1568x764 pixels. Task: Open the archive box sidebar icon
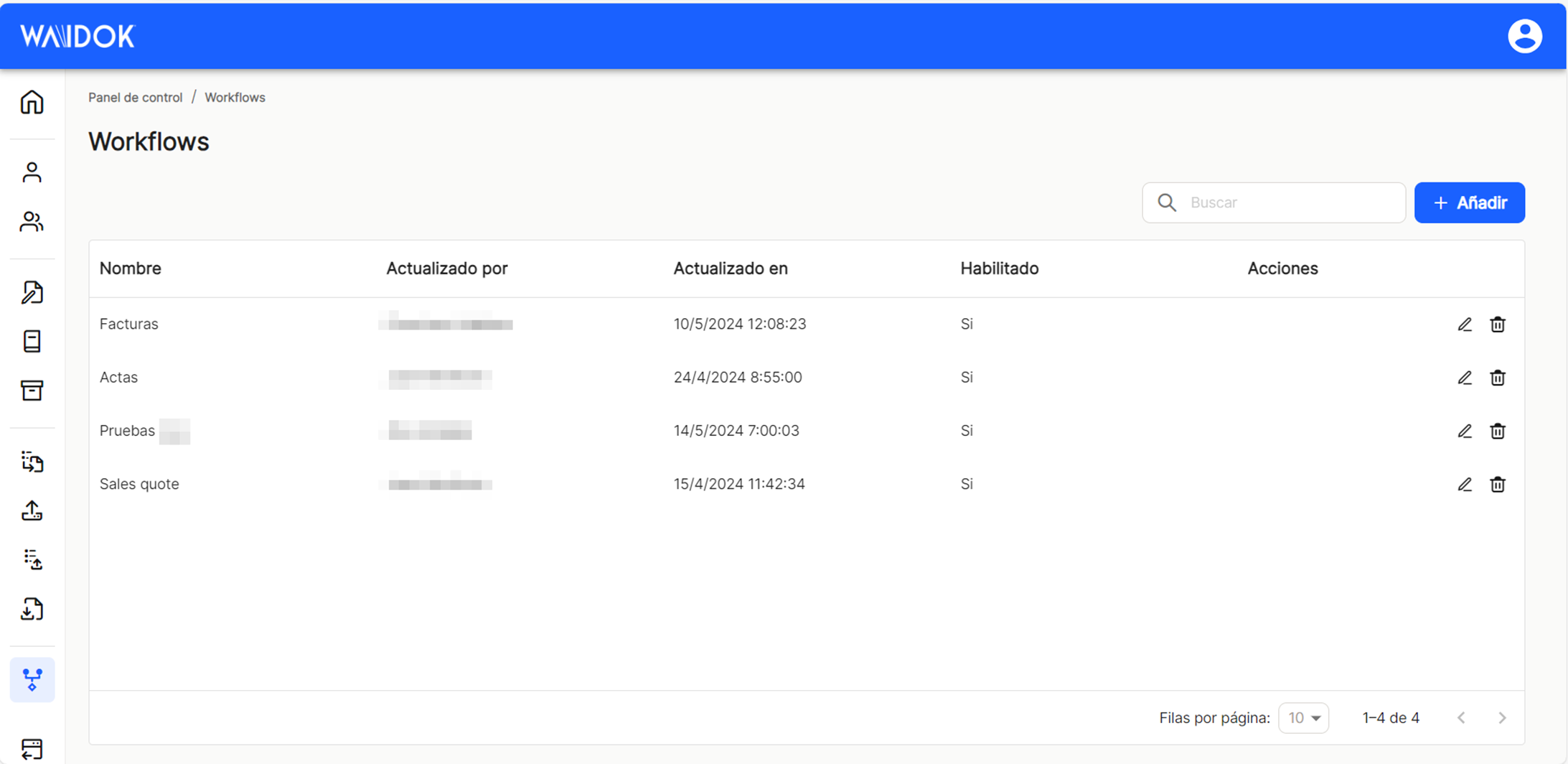(x=32, y=390)
